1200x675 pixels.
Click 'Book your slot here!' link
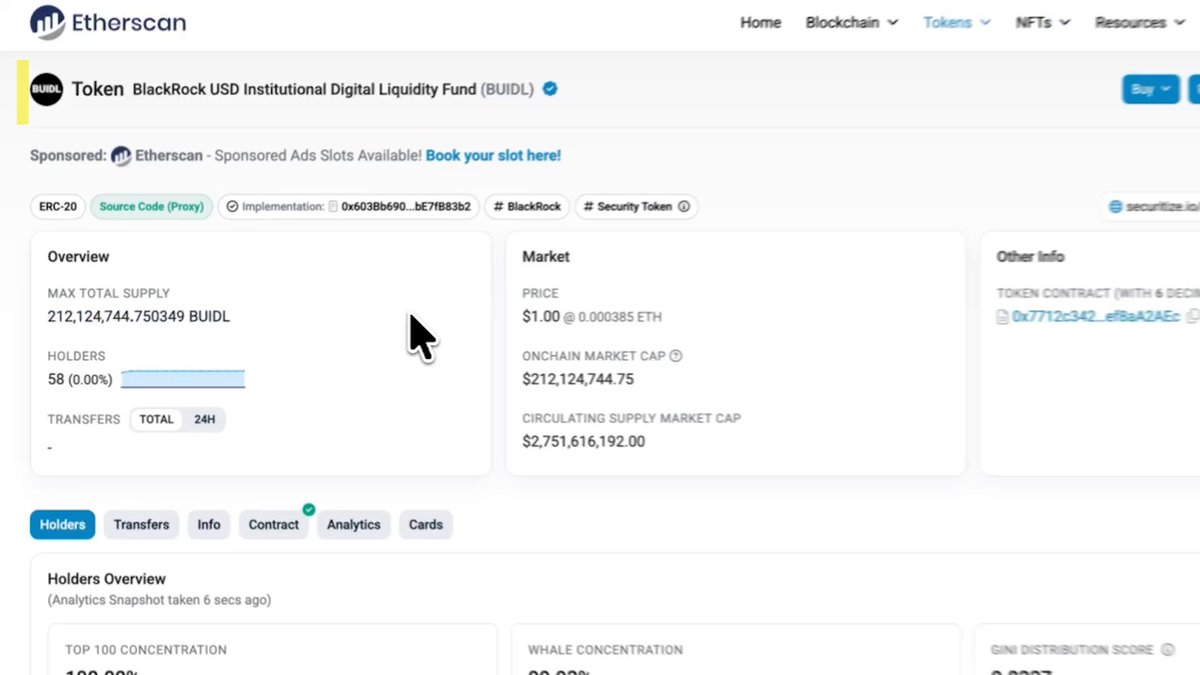pos(493,156)
